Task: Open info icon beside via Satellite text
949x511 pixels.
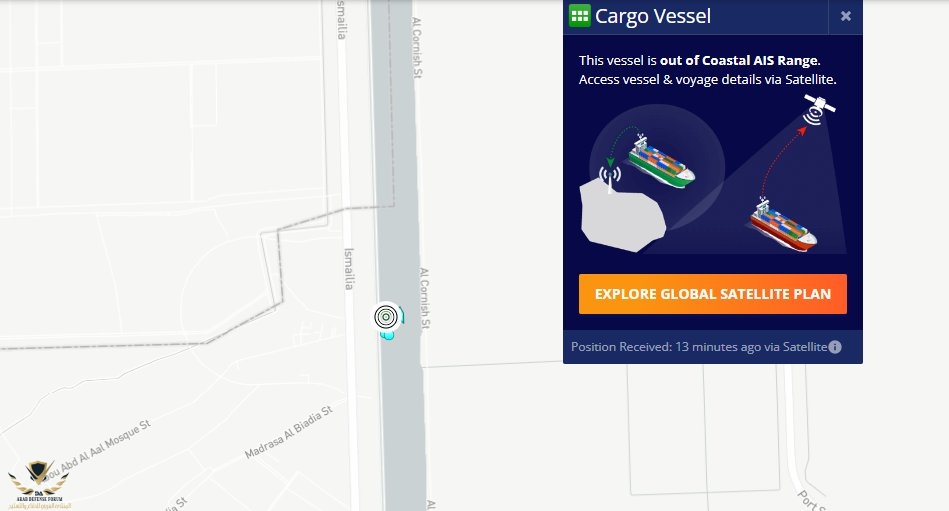Action: click(835, 347)
